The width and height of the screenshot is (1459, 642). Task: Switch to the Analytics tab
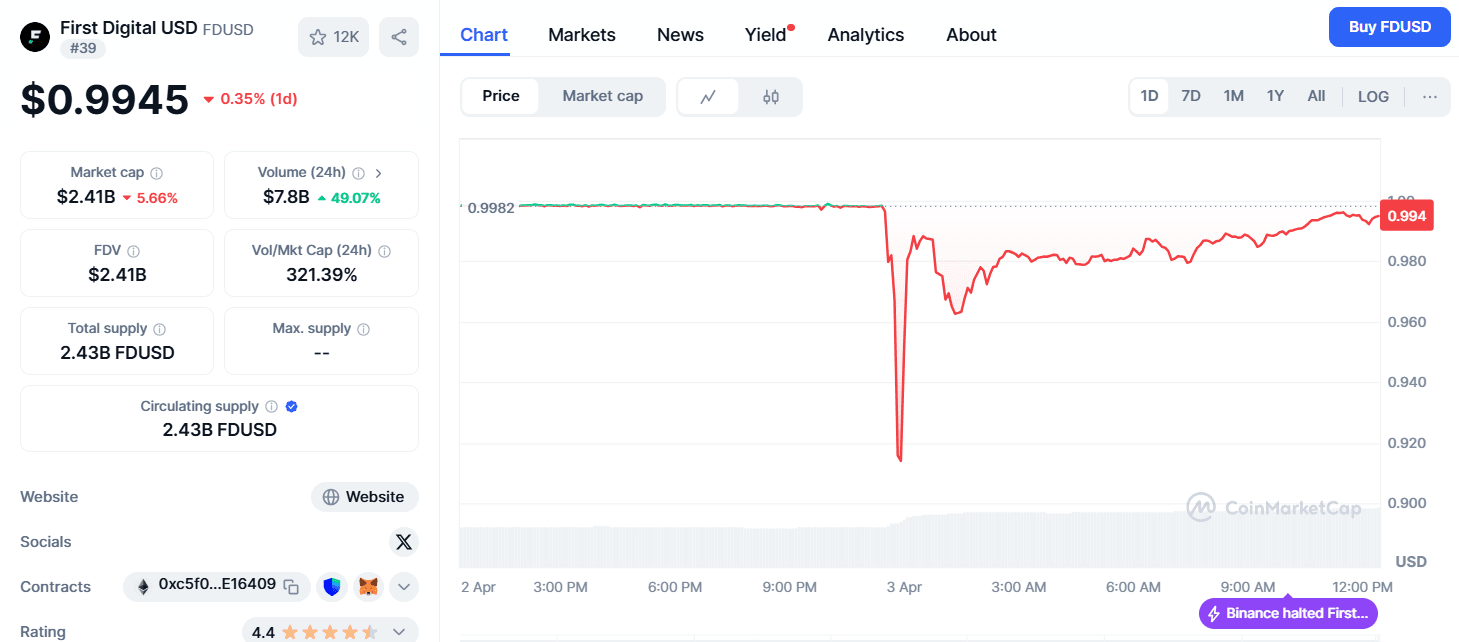click(x=865, y=35)
